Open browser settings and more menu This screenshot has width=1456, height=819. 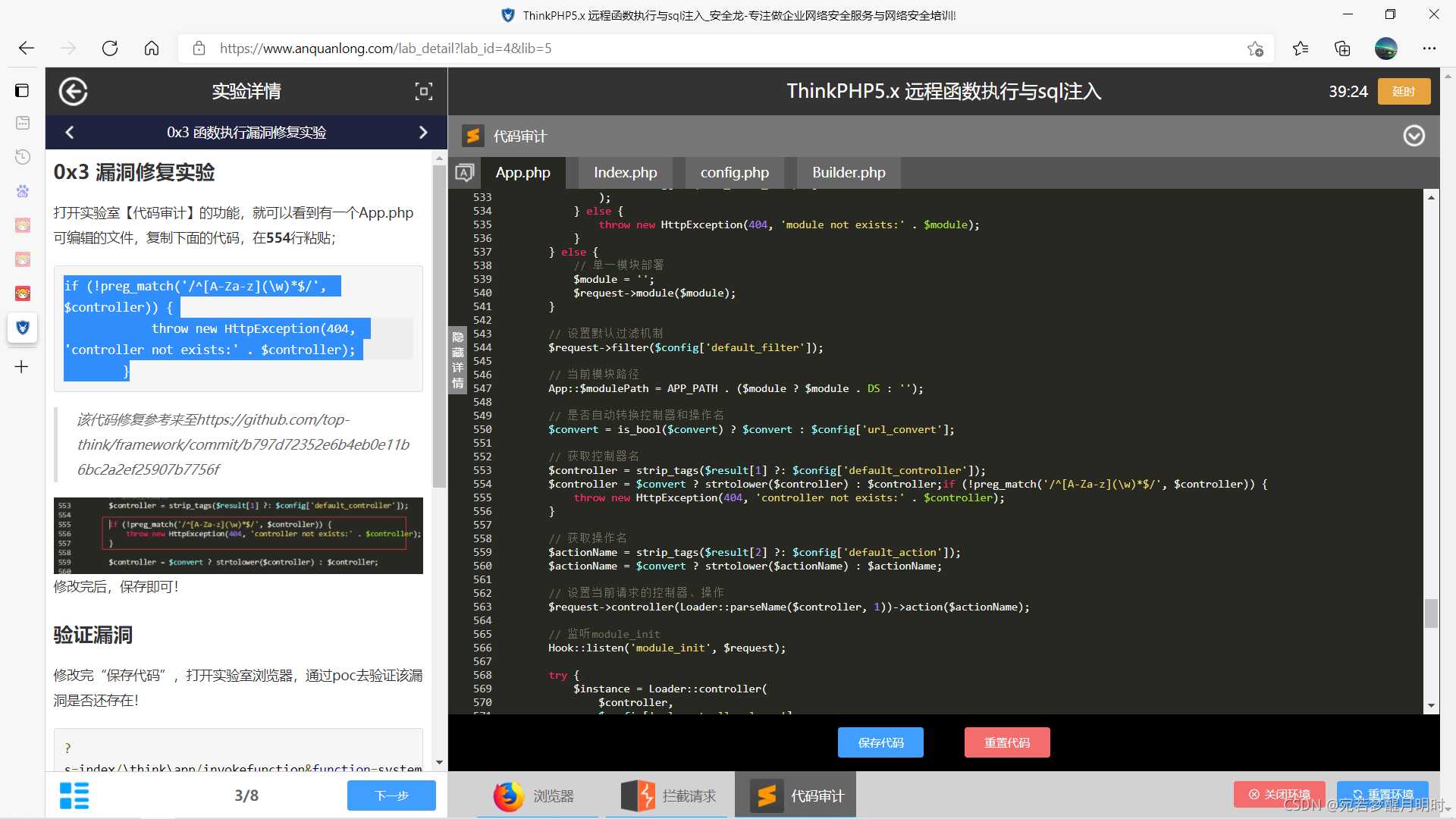pyautogui.click(x=1429, y=49)
